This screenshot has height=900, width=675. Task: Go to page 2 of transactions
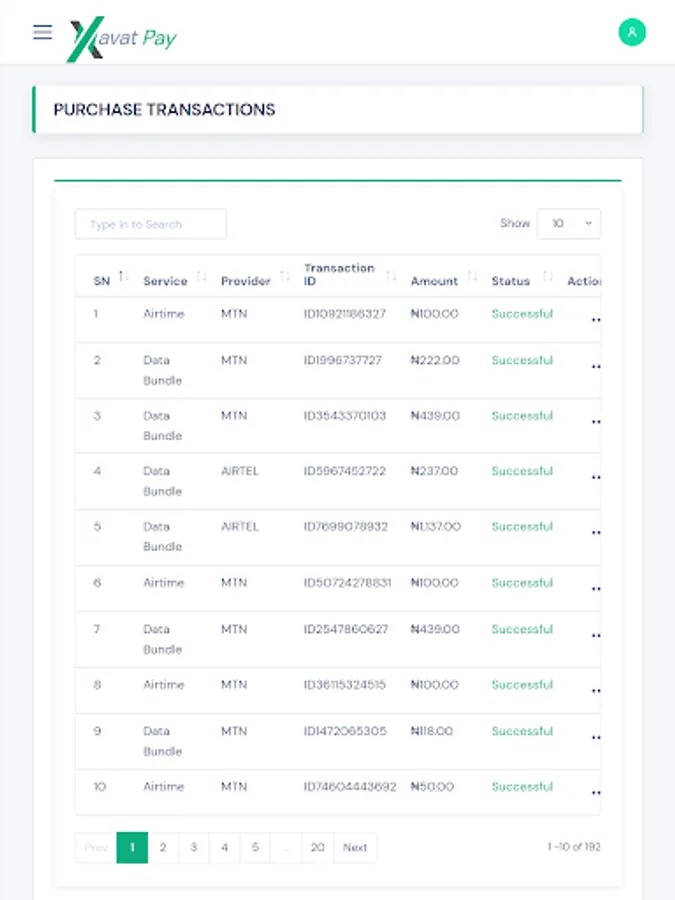(163, 847)
